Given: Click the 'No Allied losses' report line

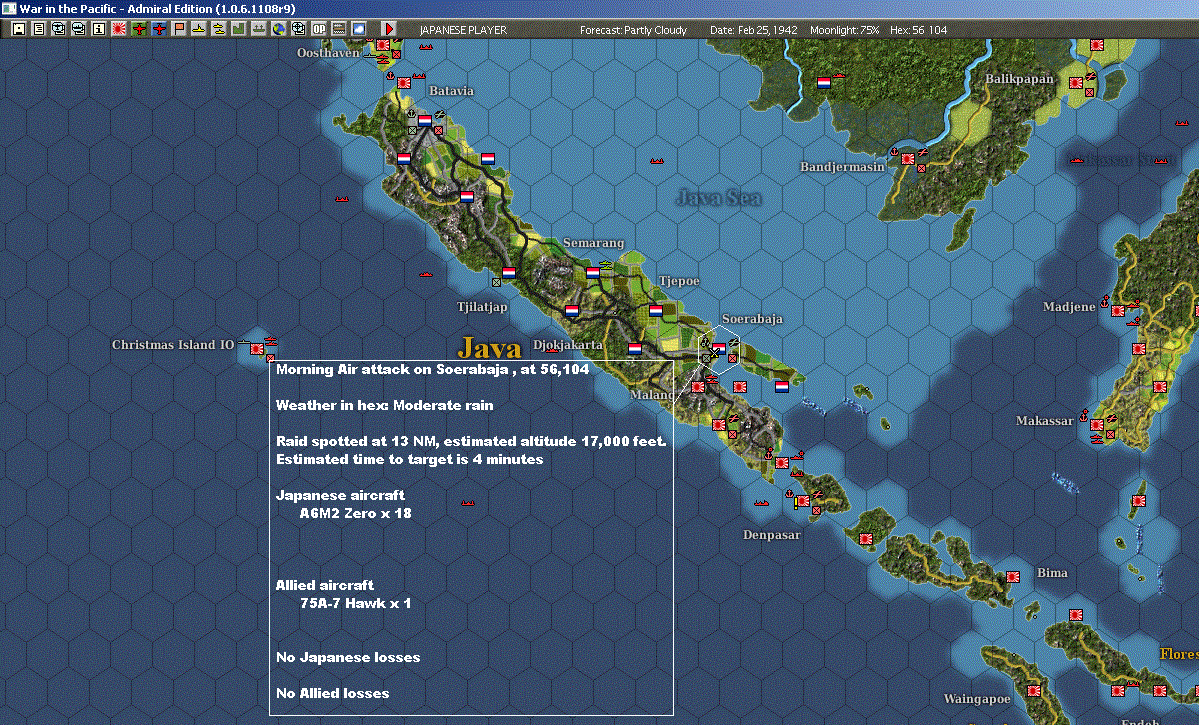Looking at the screenshot, I should pyautogui.click(x=333, y=694).
